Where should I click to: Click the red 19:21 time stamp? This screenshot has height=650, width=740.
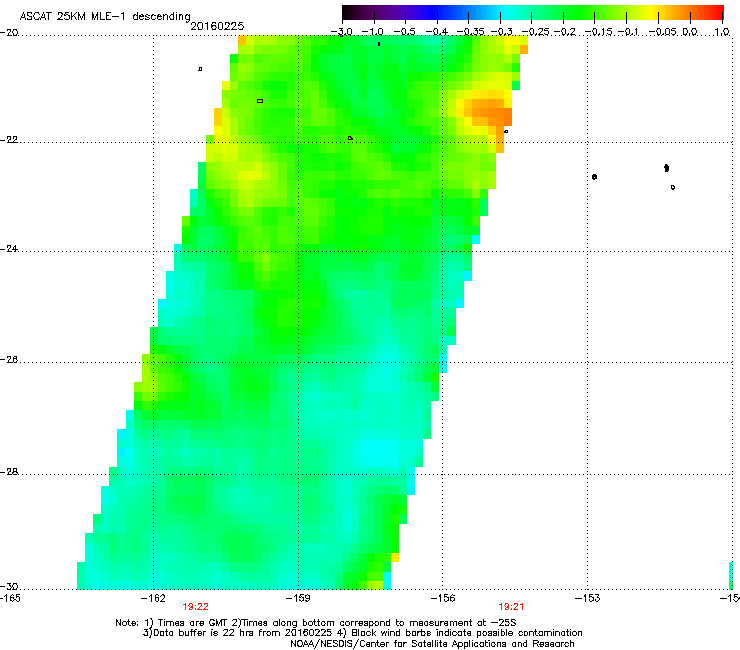pyautogui.click(x=512, y=607)
